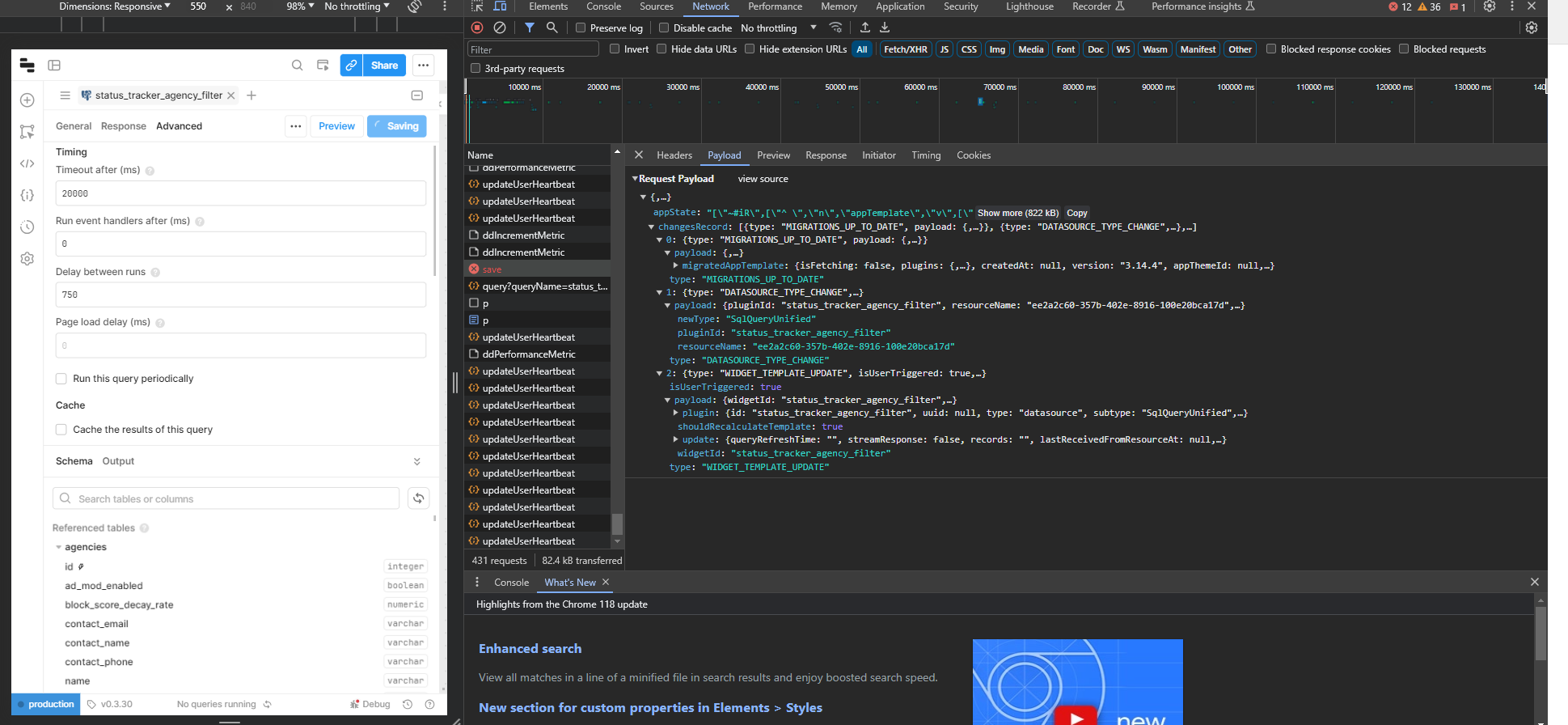Toggle the left panel layout icon
The width and height of the screenshot is (1568, 725).
[x=54, y=66]
